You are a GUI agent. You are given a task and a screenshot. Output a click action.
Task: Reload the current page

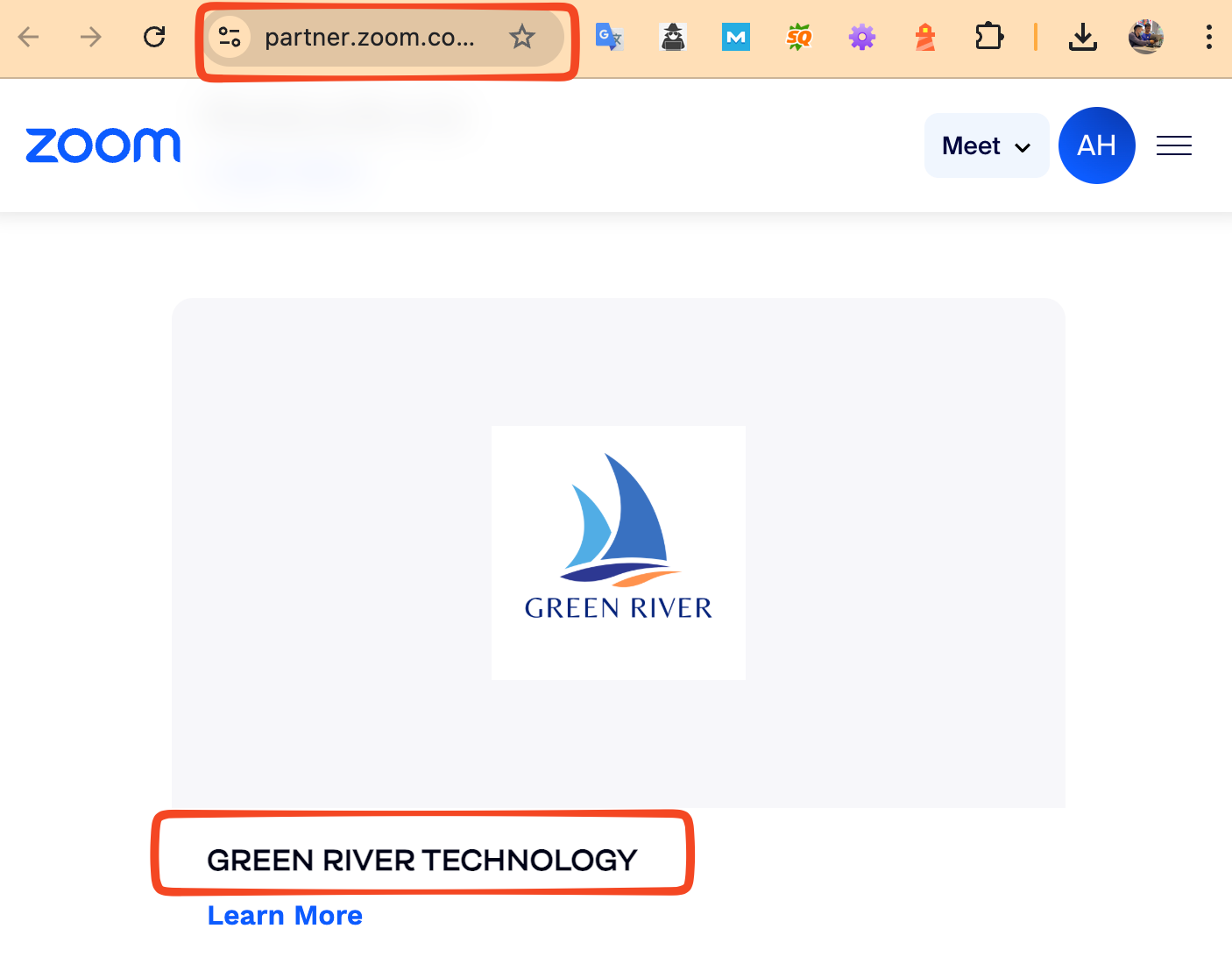pos(154,37)
